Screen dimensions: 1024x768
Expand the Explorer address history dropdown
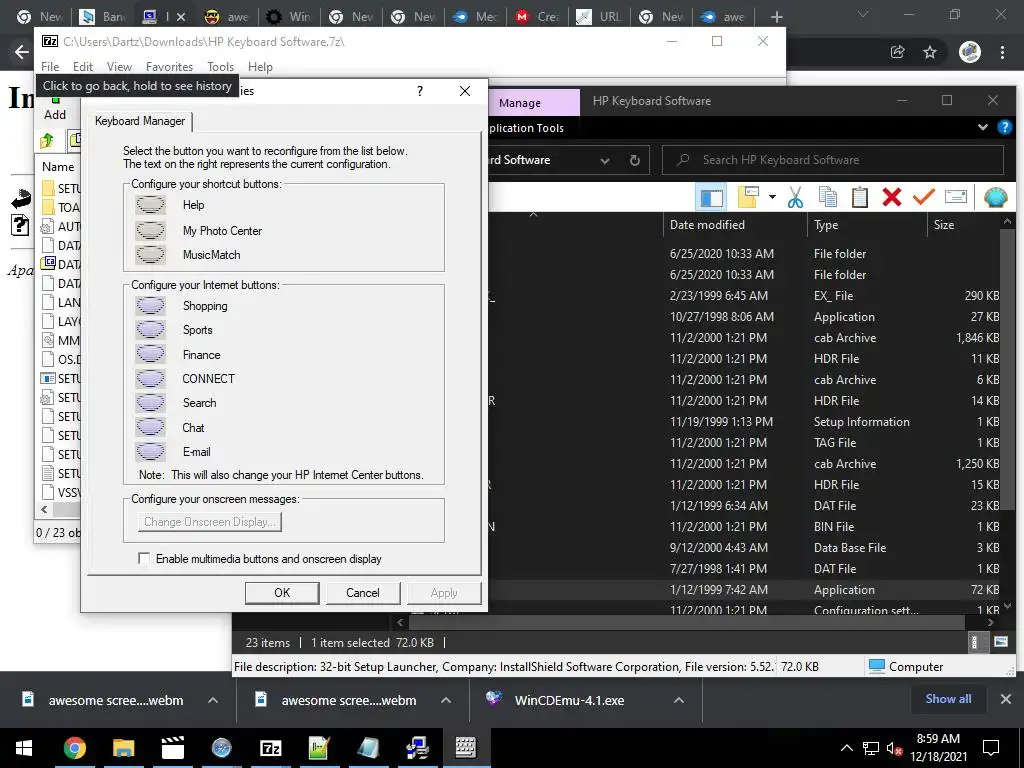click(605, 161)
